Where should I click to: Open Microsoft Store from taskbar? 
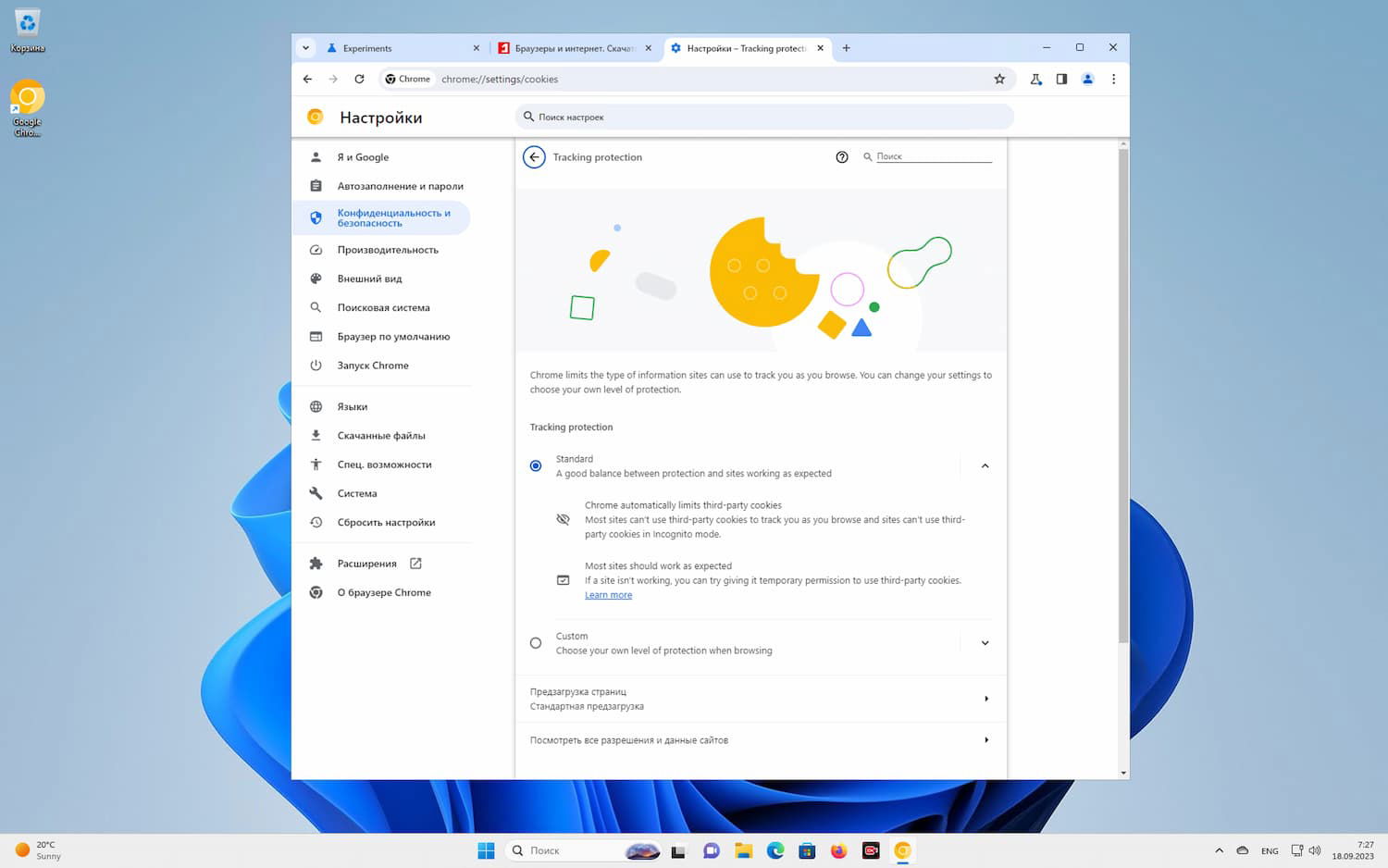(807, 851)
